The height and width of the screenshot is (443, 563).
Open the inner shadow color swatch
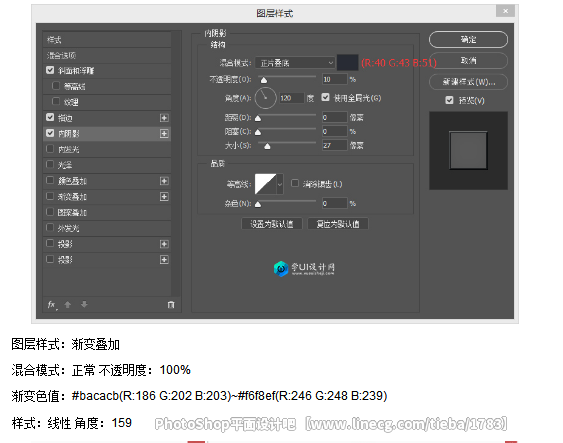(x=347, y=62)
